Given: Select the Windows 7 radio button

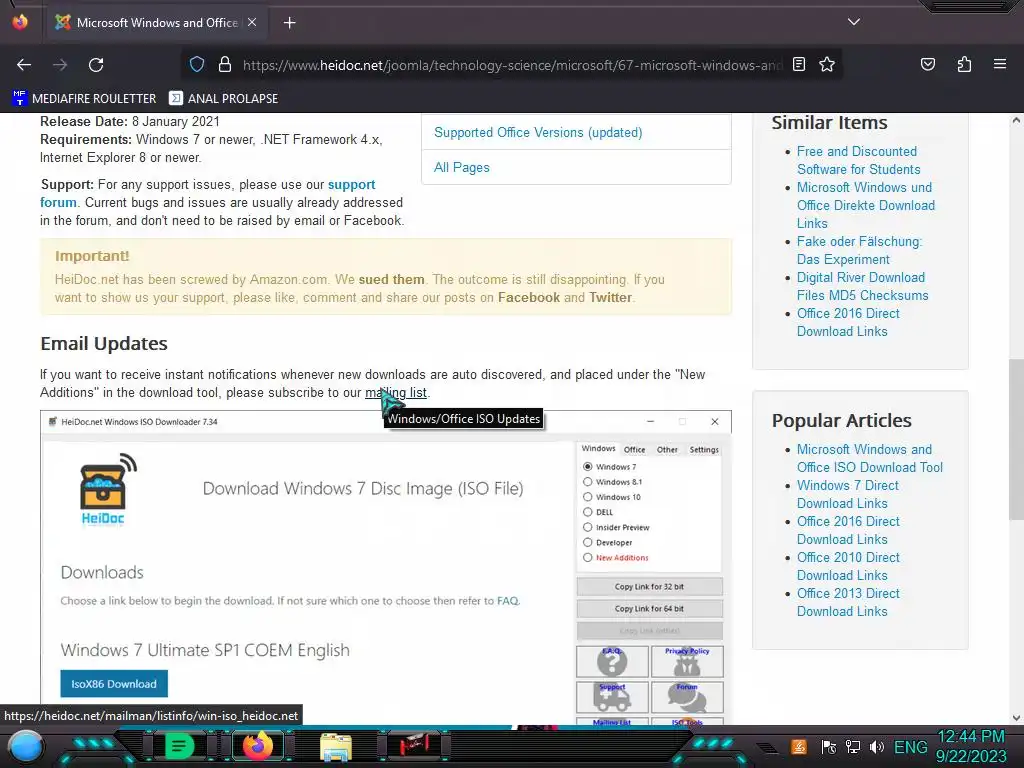Looking at the screenshot, I should 587,467.
